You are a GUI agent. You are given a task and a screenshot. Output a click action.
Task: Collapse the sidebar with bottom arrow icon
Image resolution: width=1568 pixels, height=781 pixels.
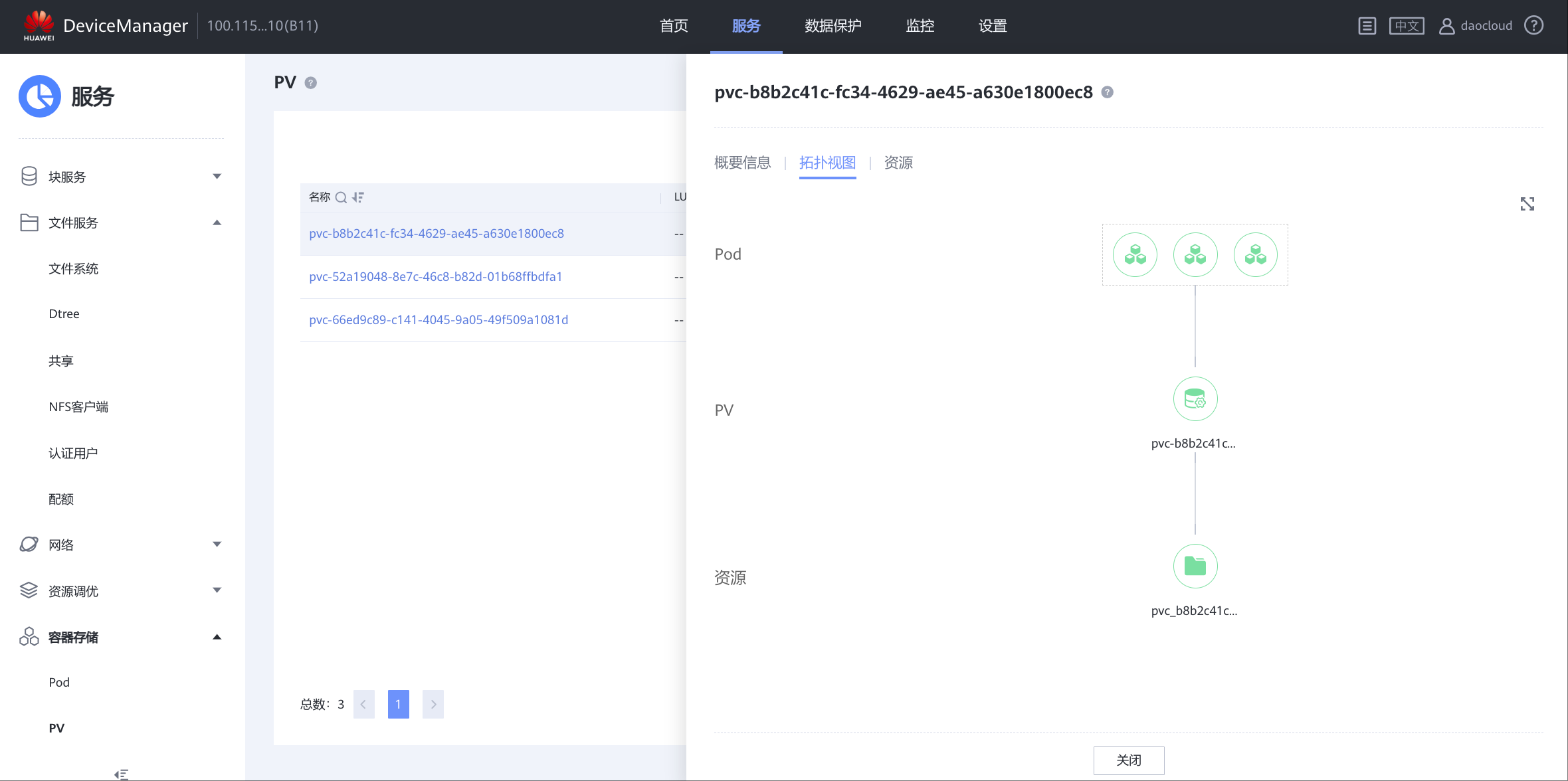click(x=121, y=774)
